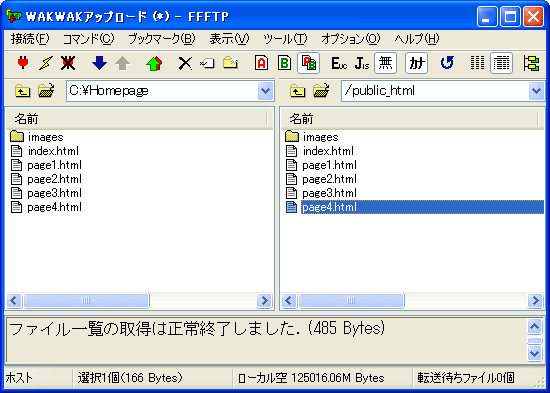Click the Connect plug icon
The height and width of the screenshot is (393, 550).
(23, 63)
